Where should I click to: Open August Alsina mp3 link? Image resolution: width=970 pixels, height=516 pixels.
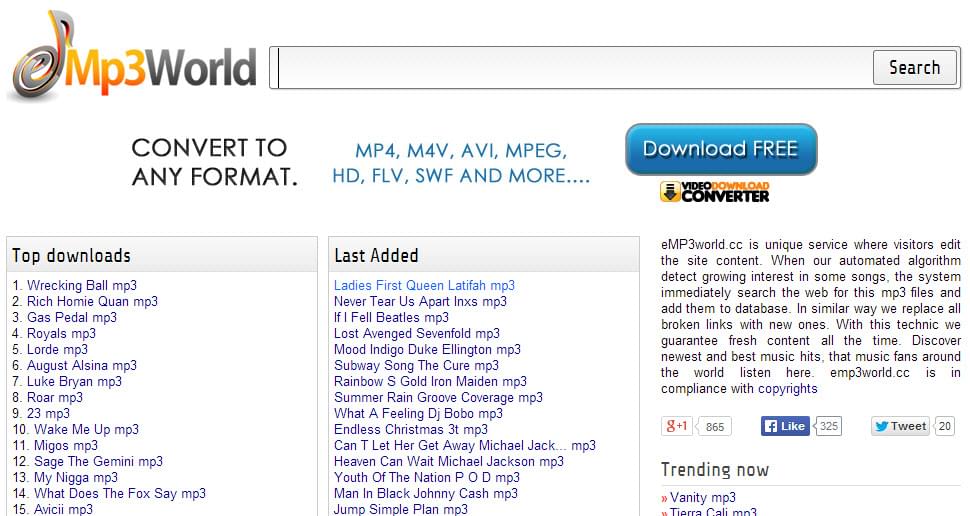pyautogui.click(x=82, y=366)
